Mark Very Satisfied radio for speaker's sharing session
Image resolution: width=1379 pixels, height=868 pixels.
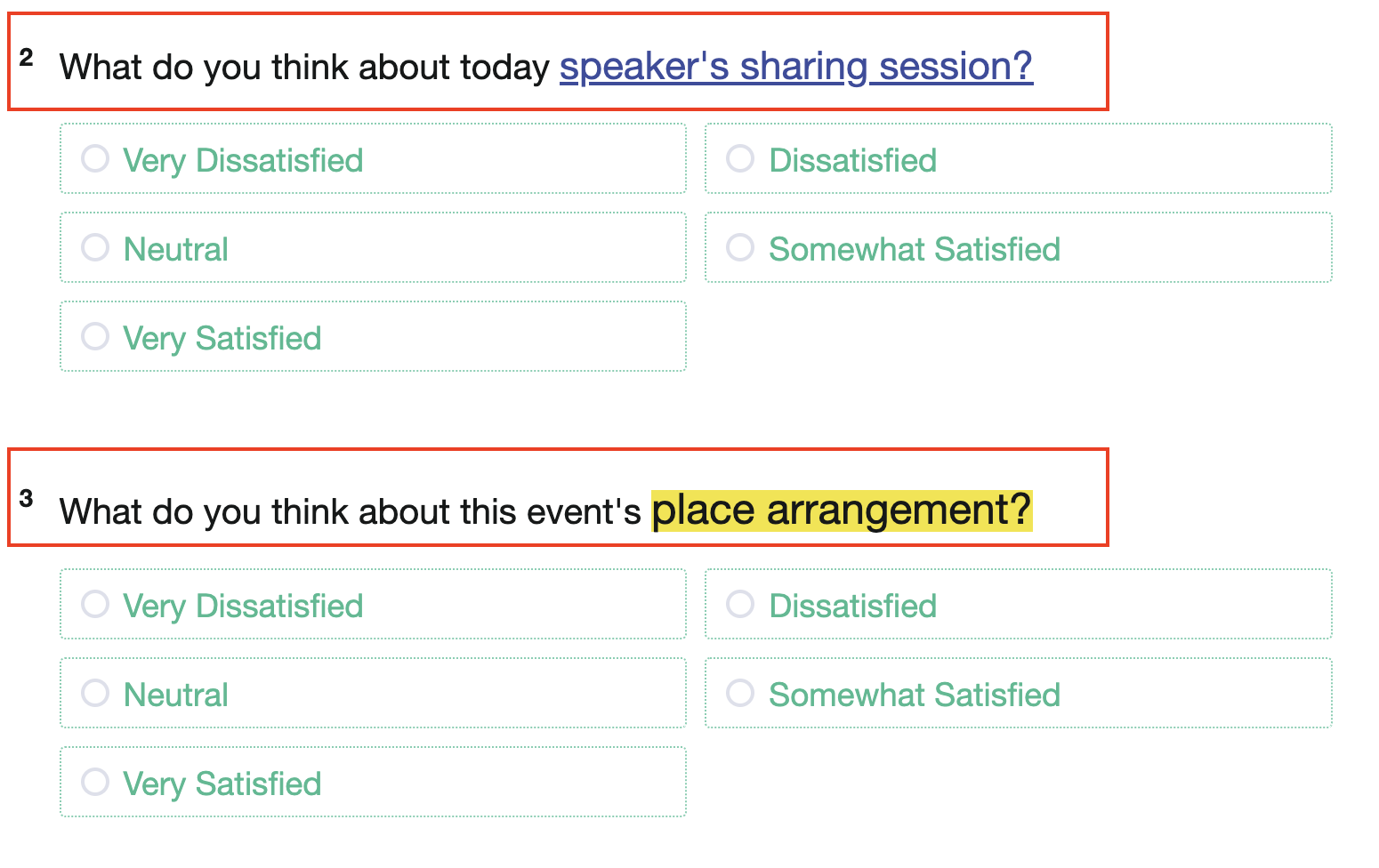click(x=95, y=337)
